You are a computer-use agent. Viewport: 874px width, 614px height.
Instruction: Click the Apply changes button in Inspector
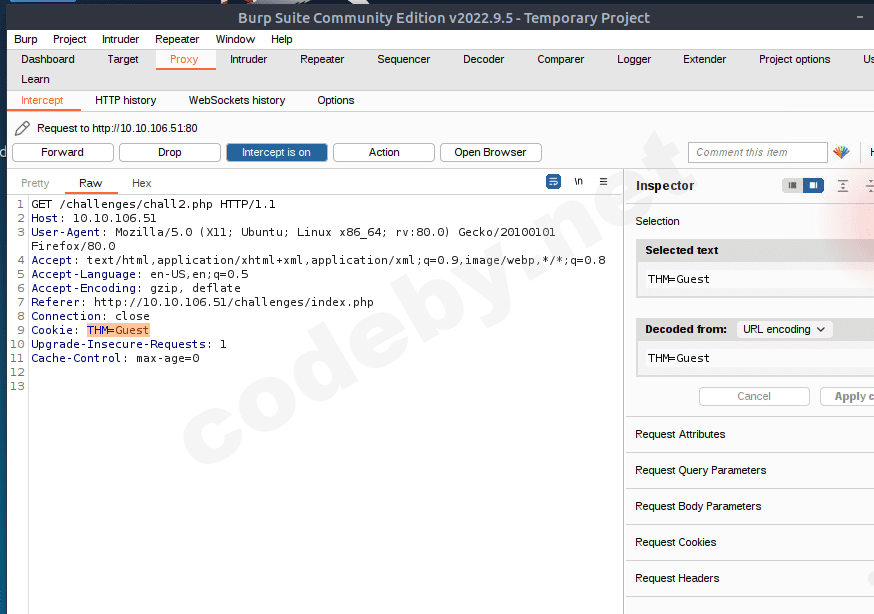[847, 396]
